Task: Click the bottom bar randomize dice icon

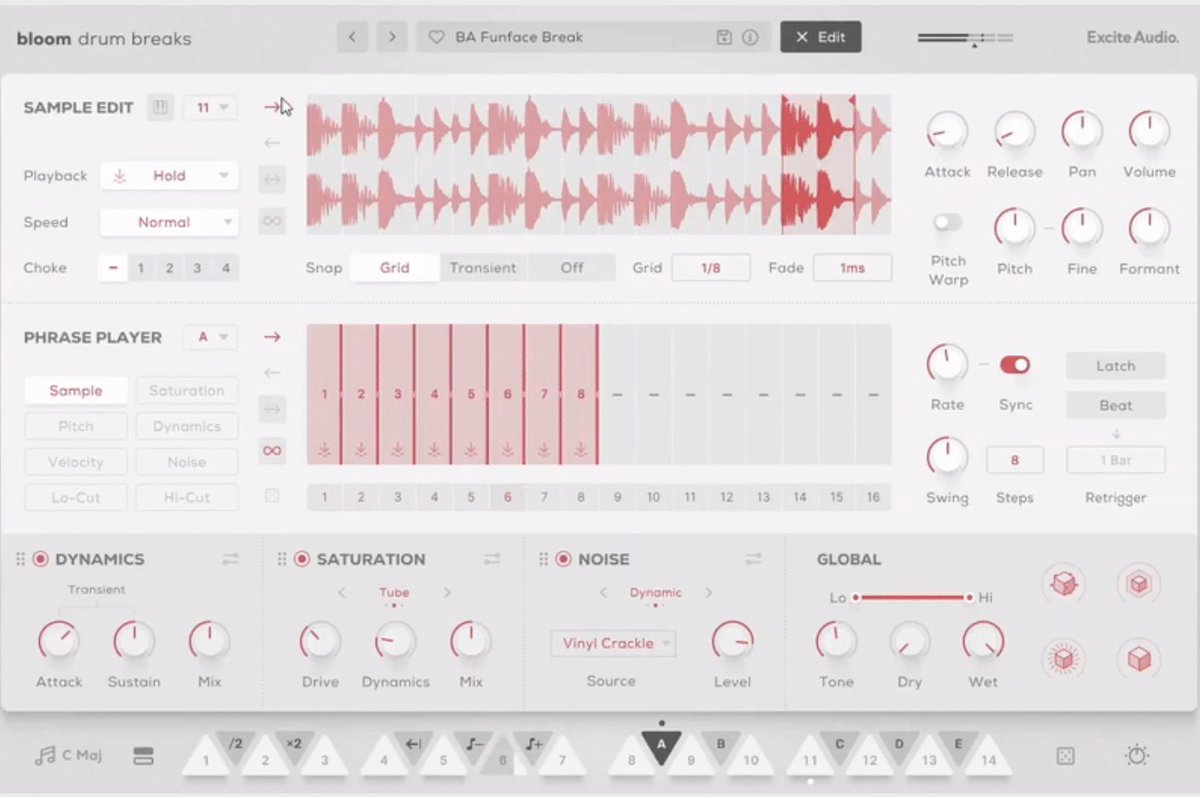Action: tap(1065, 756)
